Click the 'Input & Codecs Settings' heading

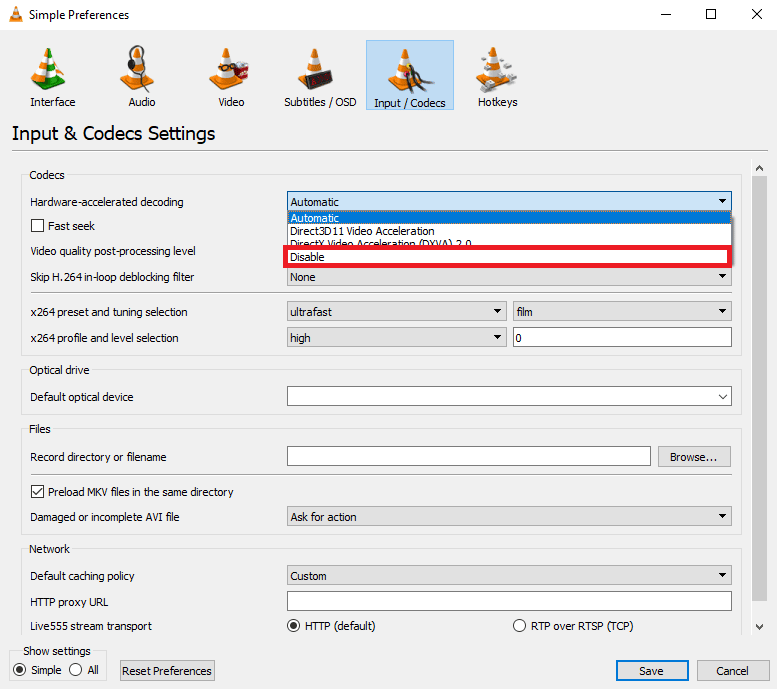coord(113,133)
